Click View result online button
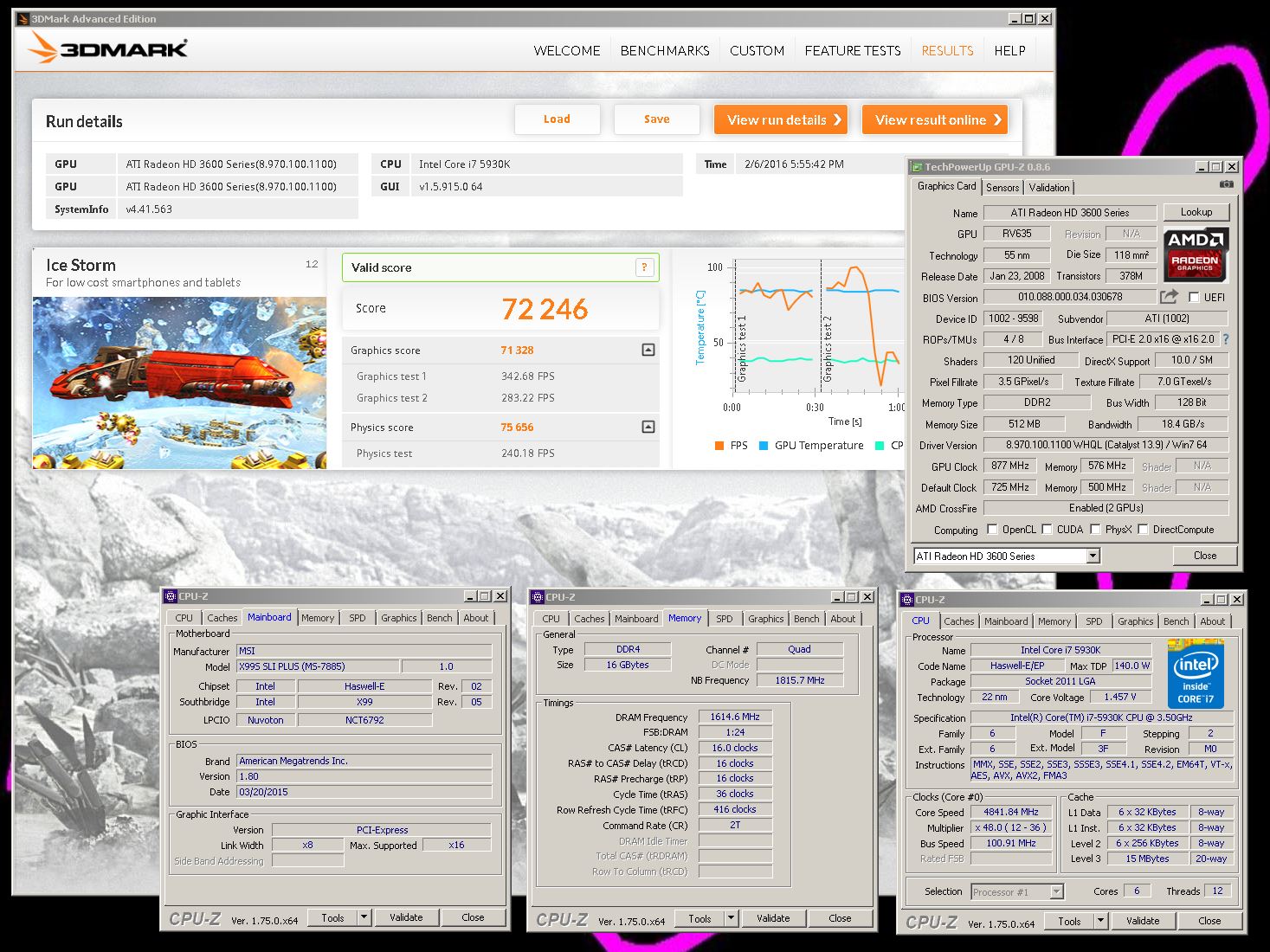Image resolution: width=1270 pixels, height=952 pixels. point(935,119)
